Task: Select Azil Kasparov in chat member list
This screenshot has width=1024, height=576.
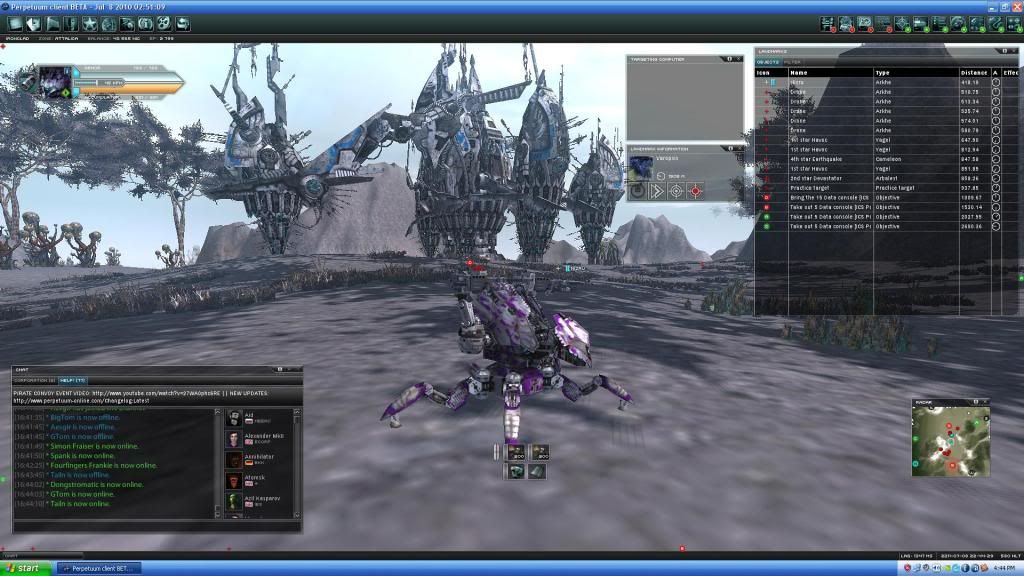Action: coord(259,501)
